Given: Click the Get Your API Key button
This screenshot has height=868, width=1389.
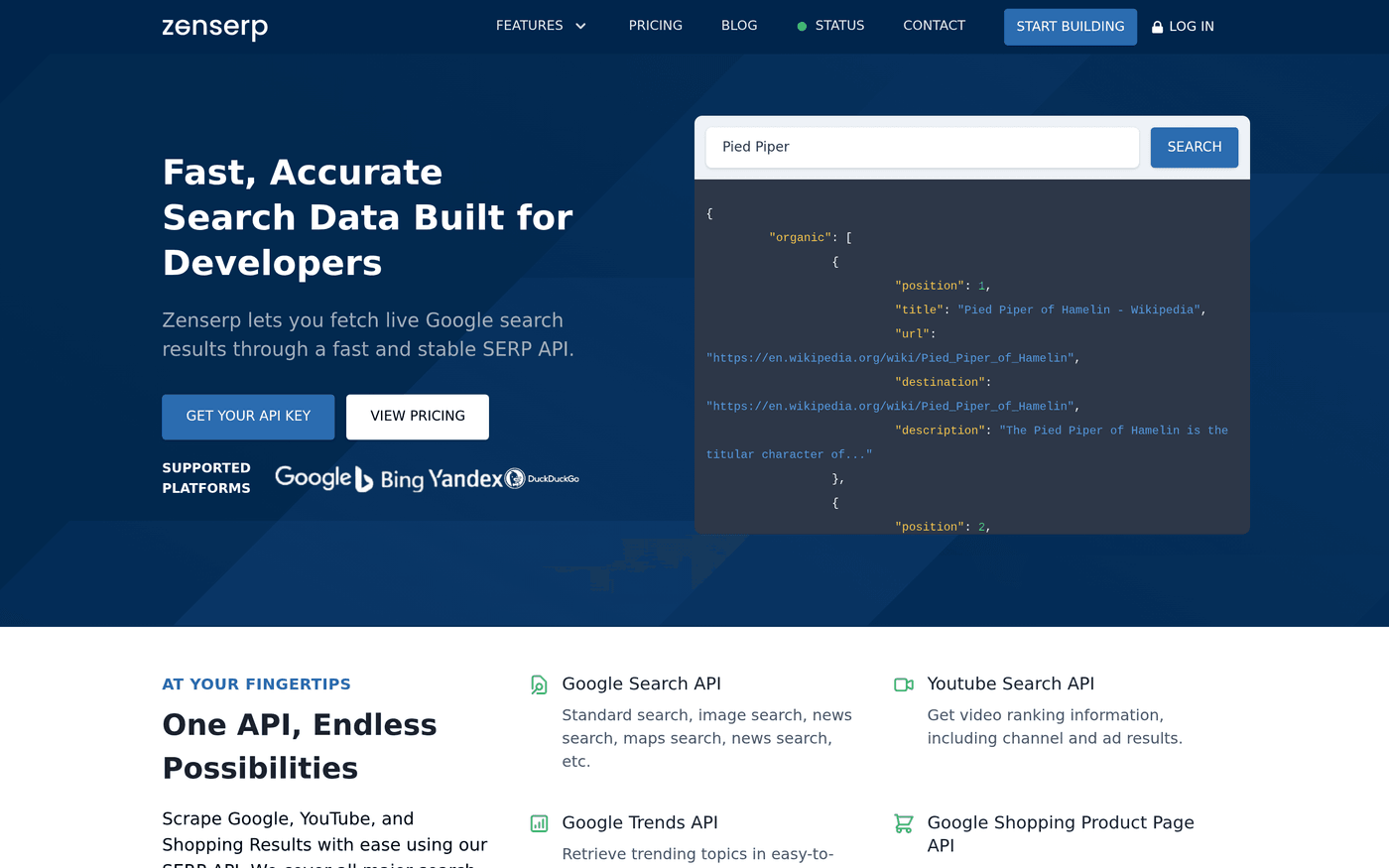Looking at the screenshot, I should 248,417.
